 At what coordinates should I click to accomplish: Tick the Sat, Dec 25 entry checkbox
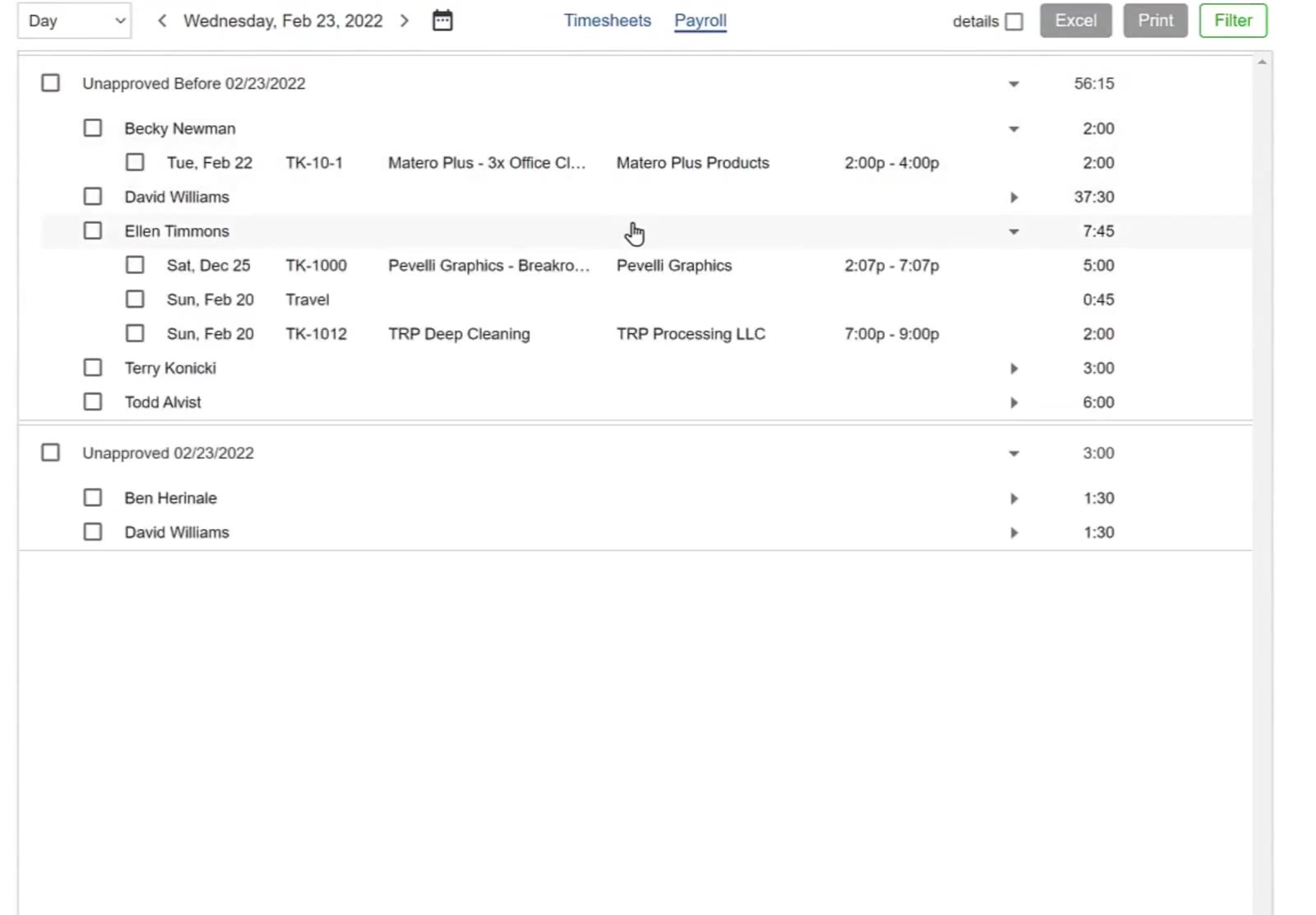coord(135,265)
